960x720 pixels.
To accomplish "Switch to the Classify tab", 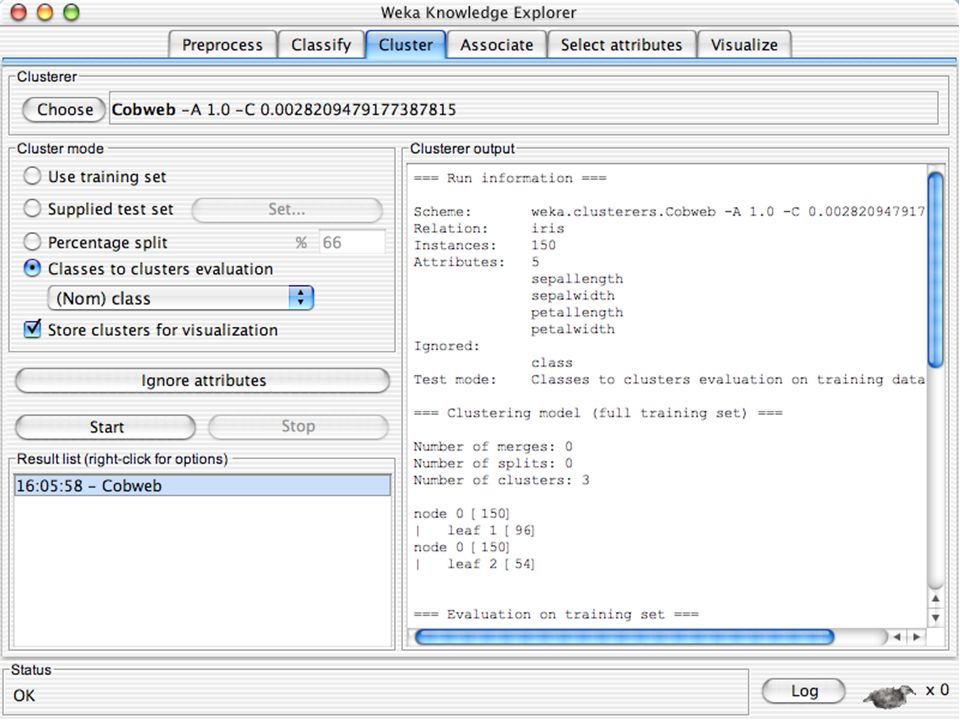I will pos(321,45).
